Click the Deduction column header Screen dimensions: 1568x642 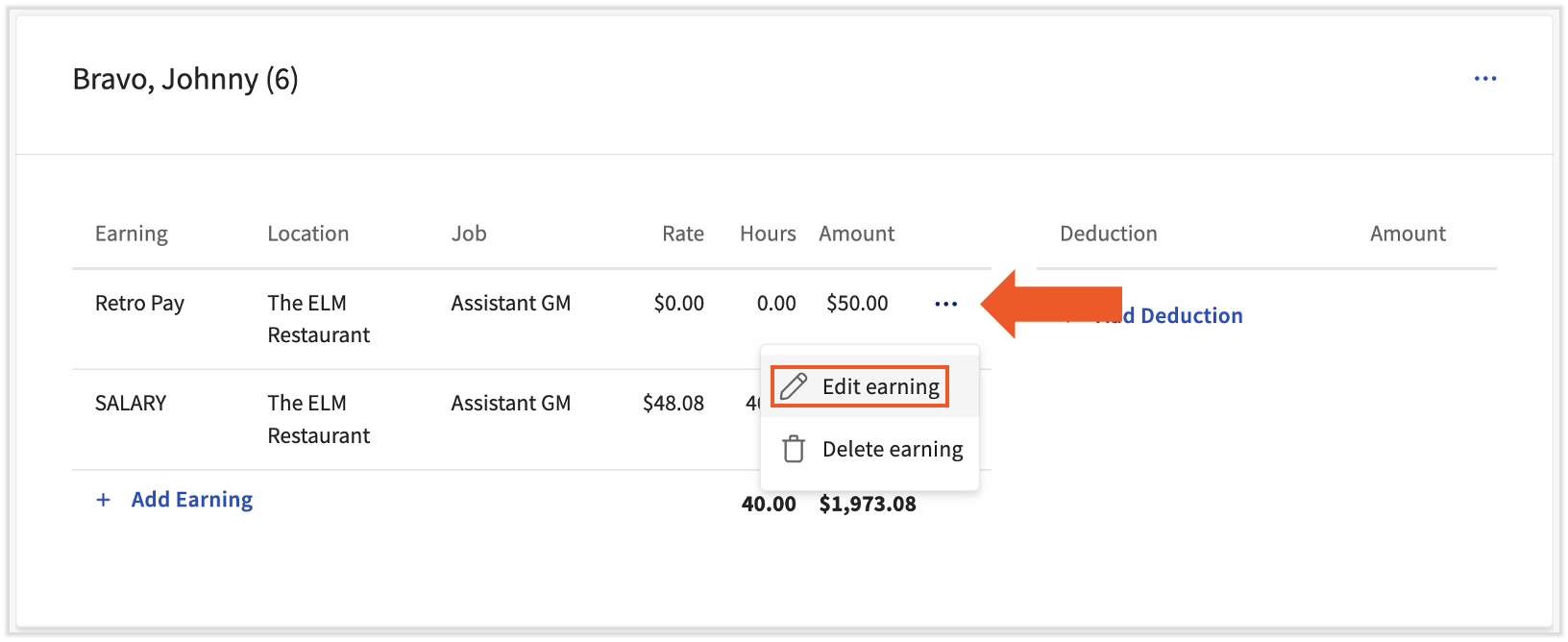click(x=1108, y=234)
